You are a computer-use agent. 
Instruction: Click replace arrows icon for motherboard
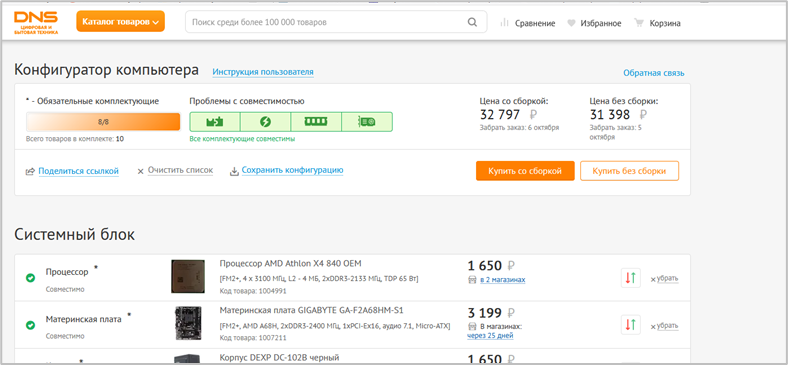(x=631, y=325)
